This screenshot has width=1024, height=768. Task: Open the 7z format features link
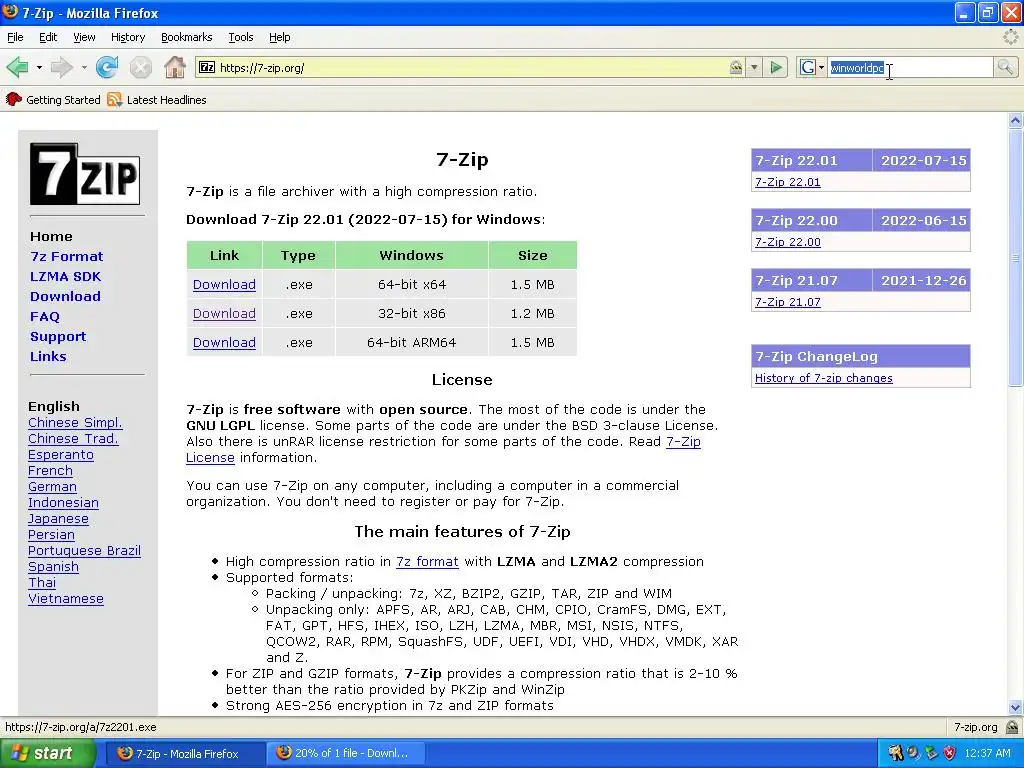427,562
